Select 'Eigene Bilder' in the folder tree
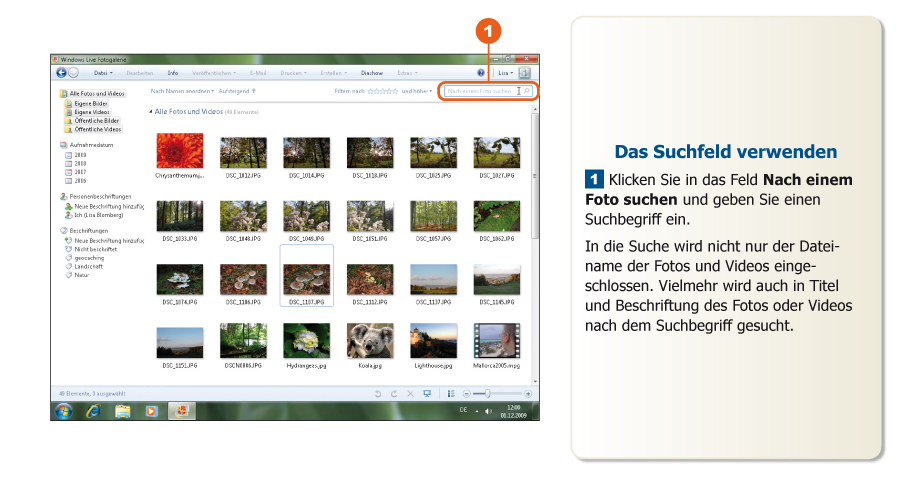 91,104
